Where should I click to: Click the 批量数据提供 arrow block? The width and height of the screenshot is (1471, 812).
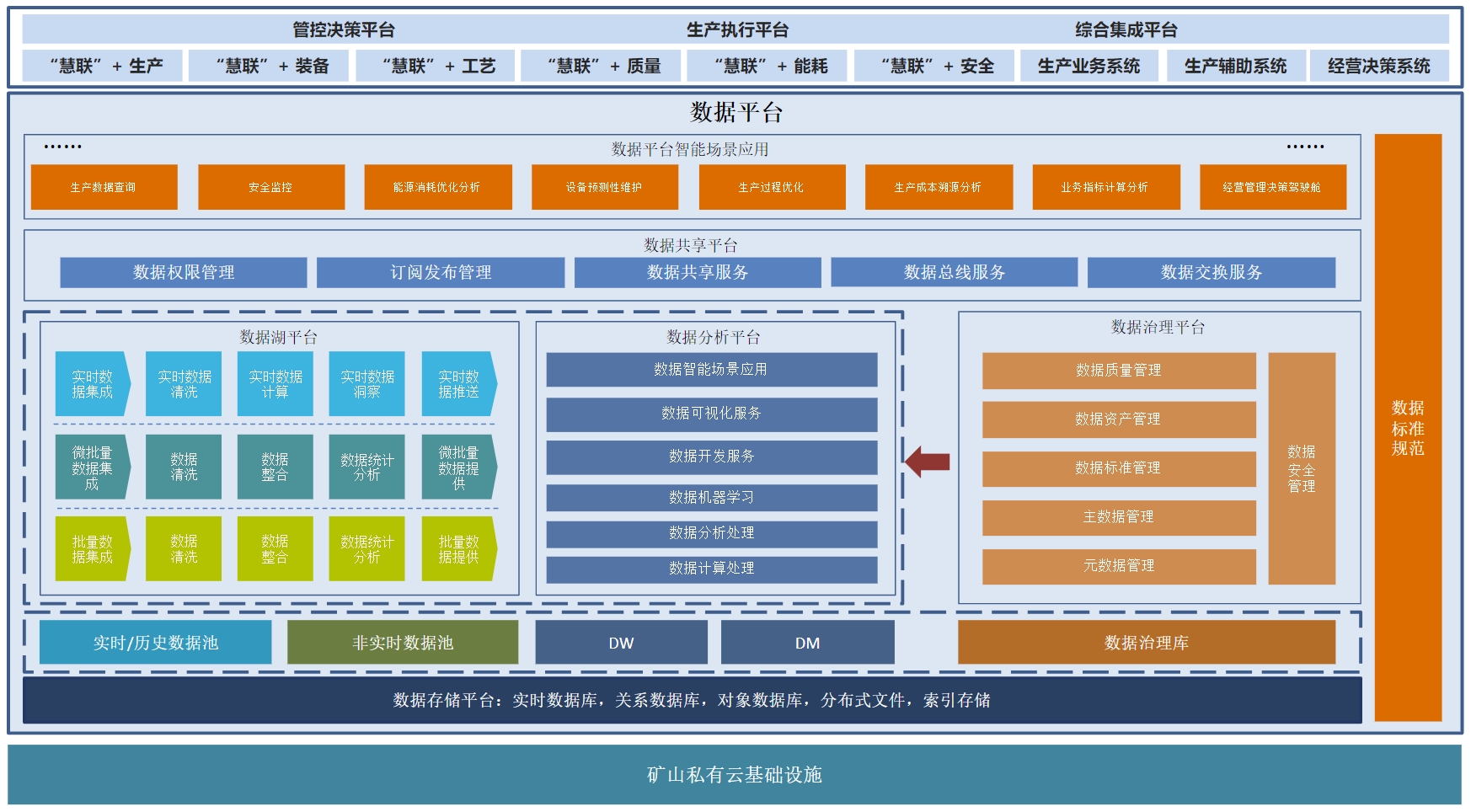[458, 549]
